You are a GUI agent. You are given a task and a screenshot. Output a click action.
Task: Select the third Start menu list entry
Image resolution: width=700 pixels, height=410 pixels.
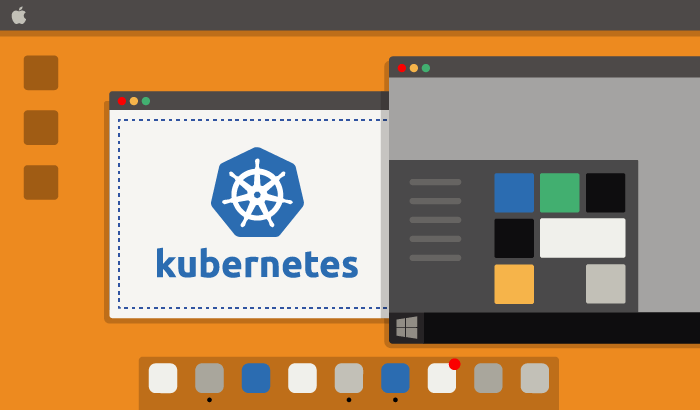point(435,220)
